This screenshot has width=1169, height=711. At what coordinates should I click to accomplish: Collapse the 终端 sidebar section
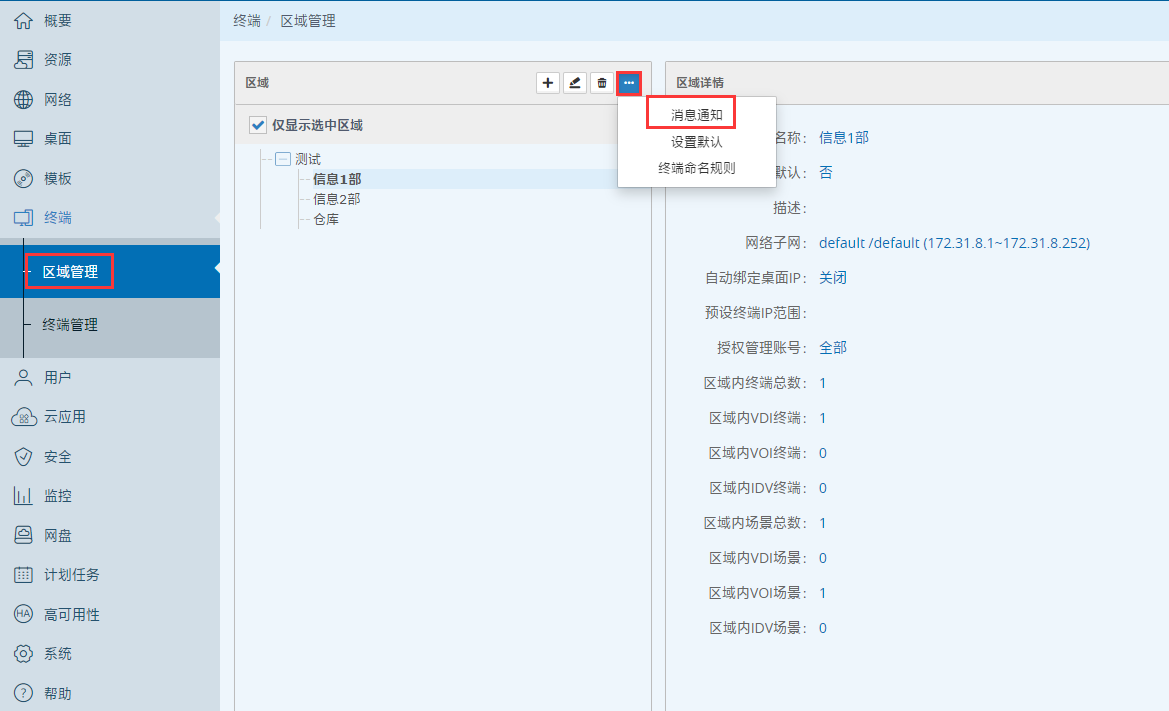click(x=57, y=218)
